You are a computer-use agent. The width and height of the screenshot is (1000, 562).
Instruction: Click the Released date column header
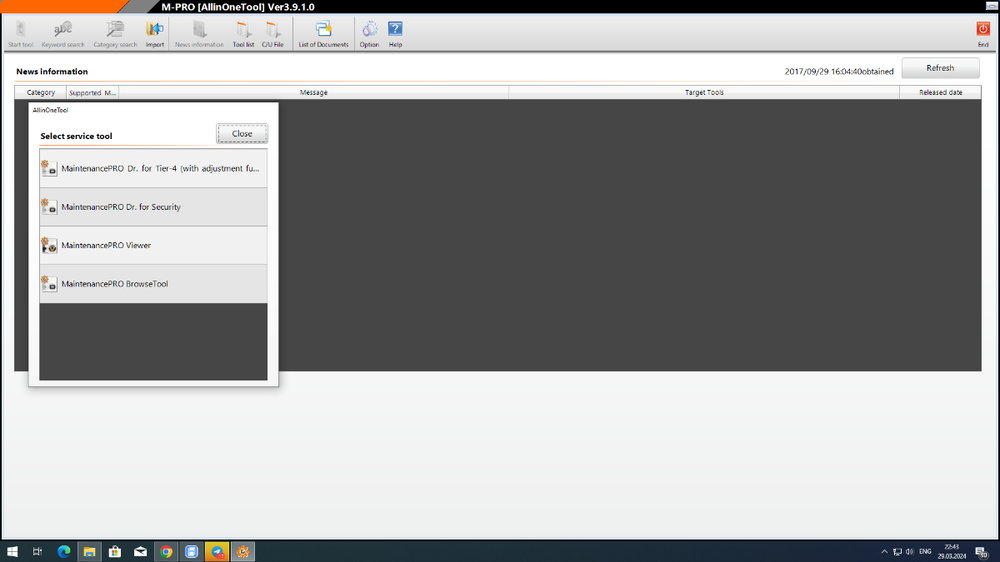click(940, 93)
